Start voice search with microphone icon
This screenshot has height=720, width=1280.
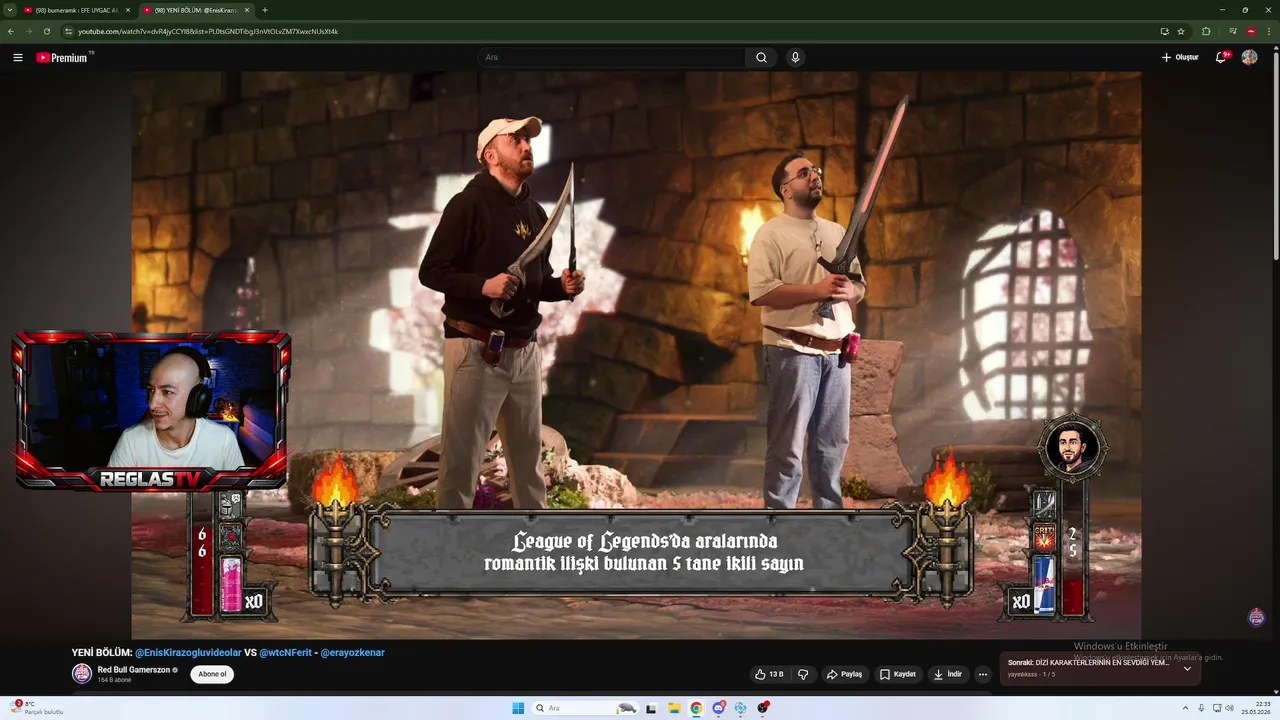point(795,57)
